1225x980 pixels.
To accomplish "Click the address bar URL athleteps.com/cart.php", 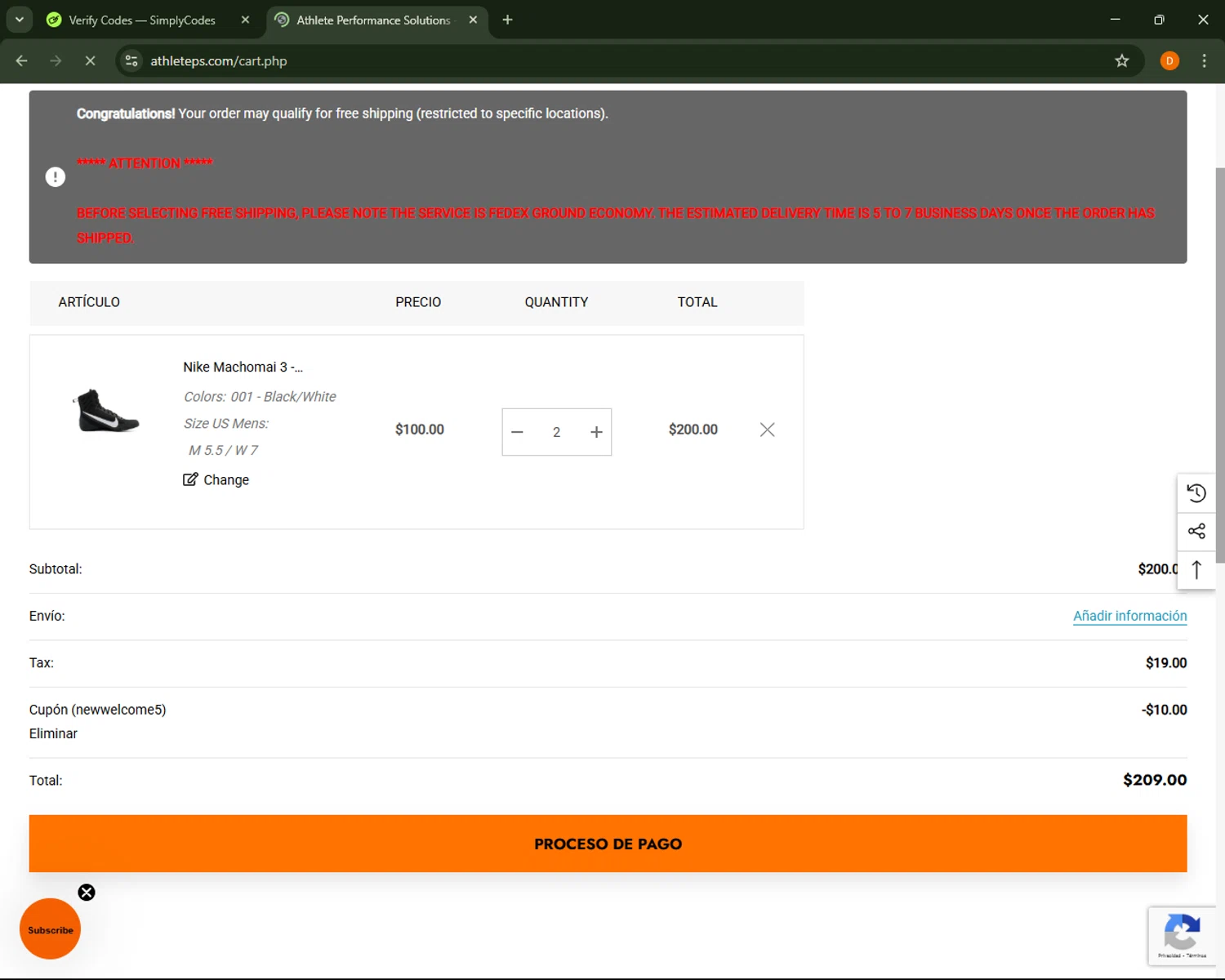I will click(x=218, y=61).
